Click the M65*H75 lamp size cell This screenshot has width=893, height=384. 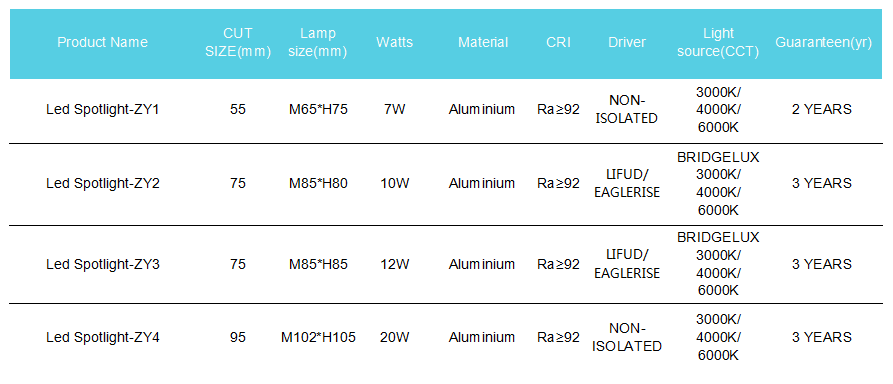pos(318,109)
